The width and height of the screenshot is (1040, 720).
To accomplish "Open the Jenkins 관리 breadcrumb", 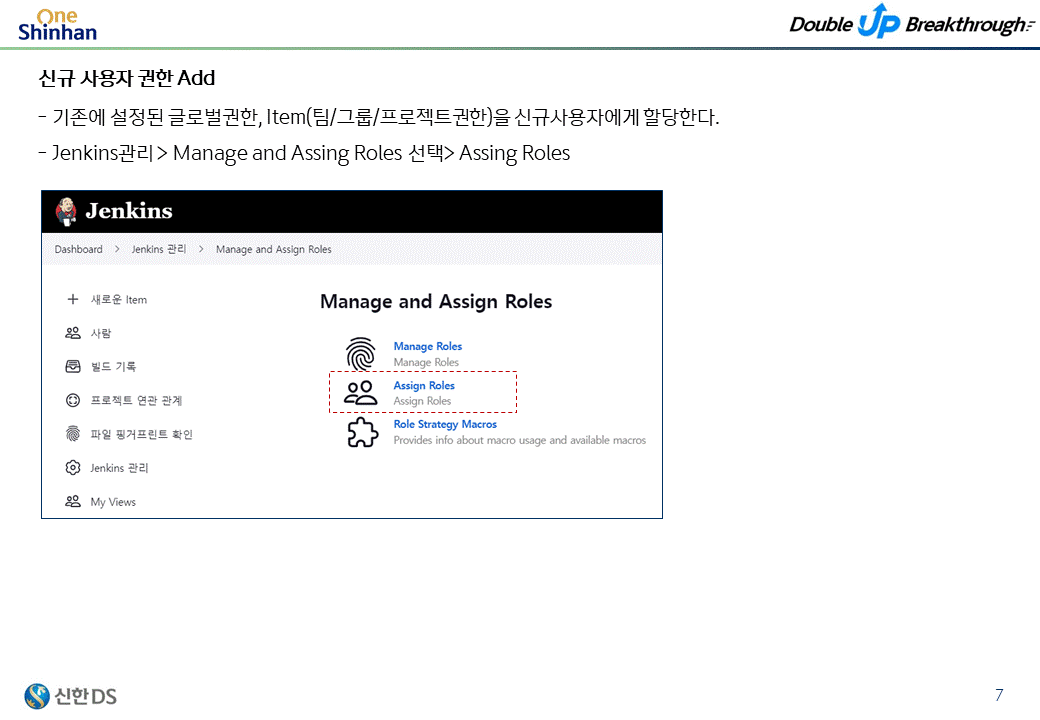I will pyautogui.click(x=159, y=249).
